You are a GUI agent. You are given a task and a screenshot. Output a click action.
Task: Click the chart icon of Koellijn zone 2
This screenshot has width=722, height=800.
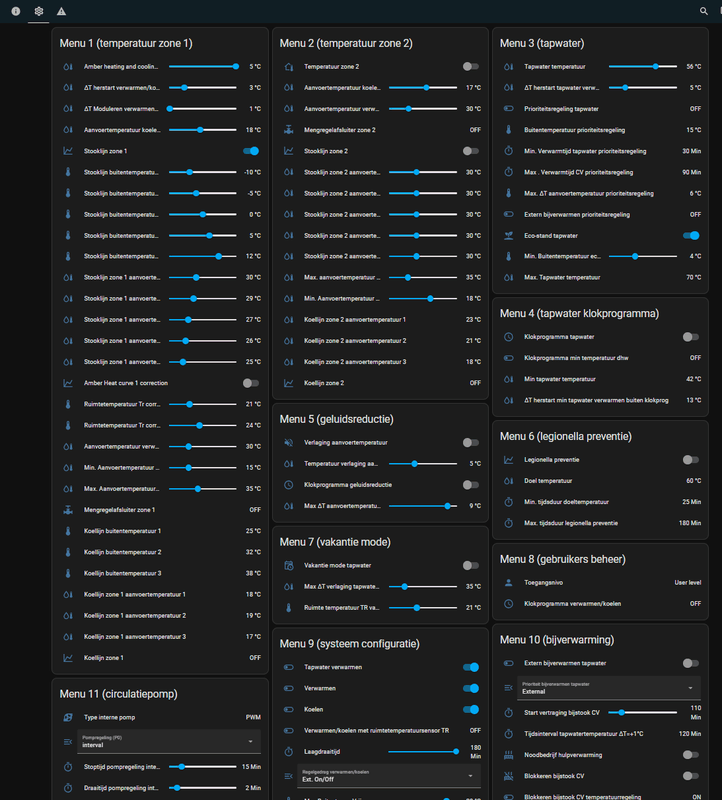pos(288,383)
